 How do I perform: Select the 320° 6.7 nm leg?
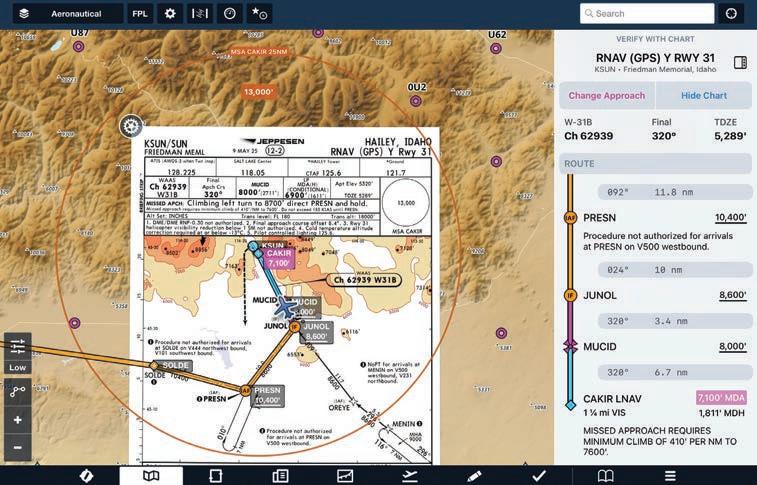[674, 373]
